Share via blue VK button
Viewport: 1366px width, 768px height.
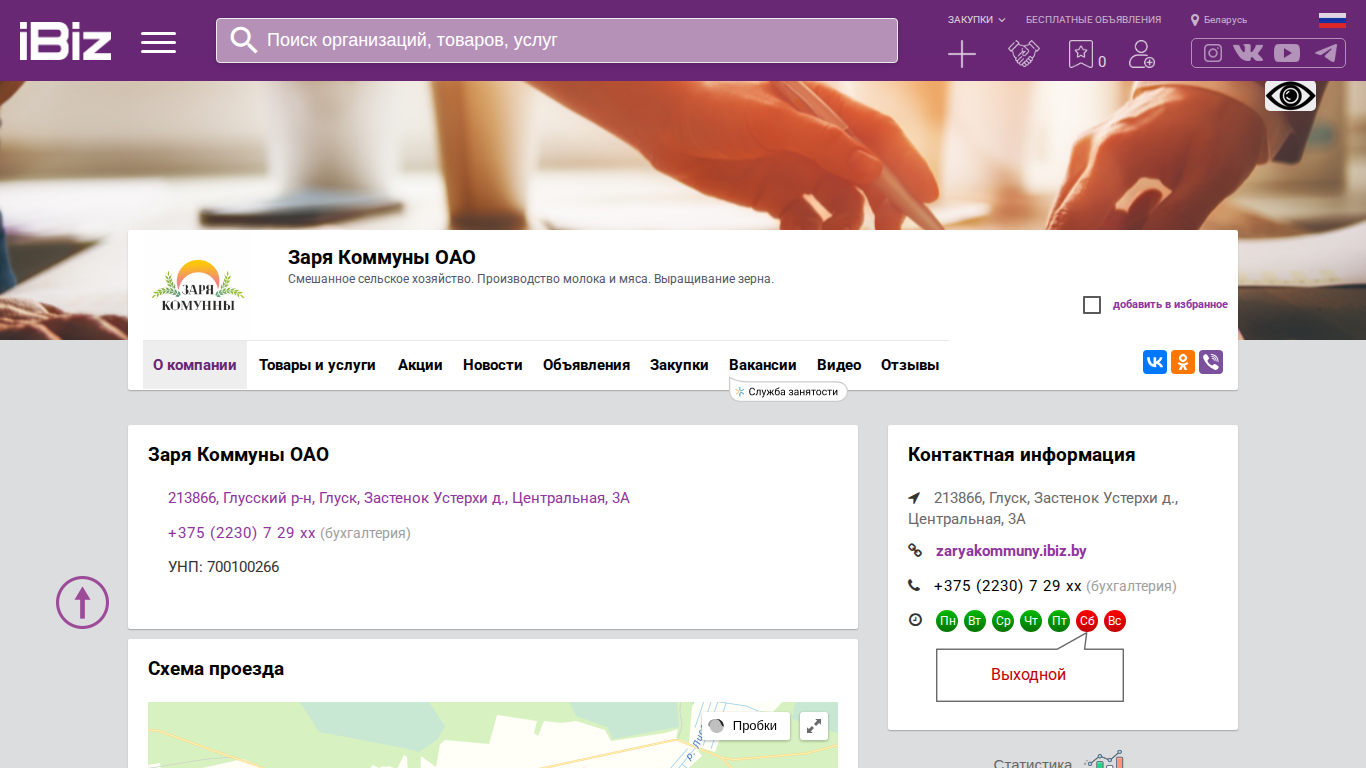[x=1155, y=362]
